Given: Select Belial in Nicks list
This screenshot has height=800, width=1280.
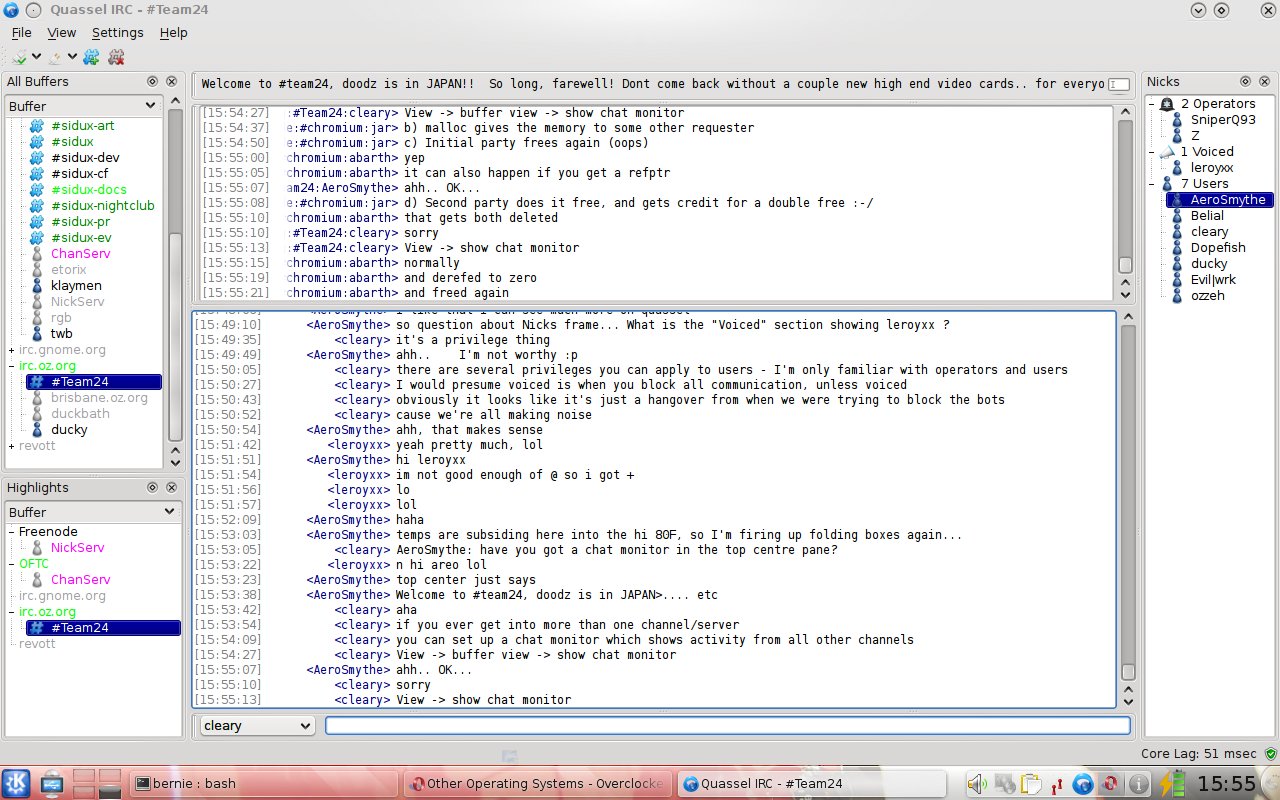Looking at the screenshot, I should tap(1207, 216).
